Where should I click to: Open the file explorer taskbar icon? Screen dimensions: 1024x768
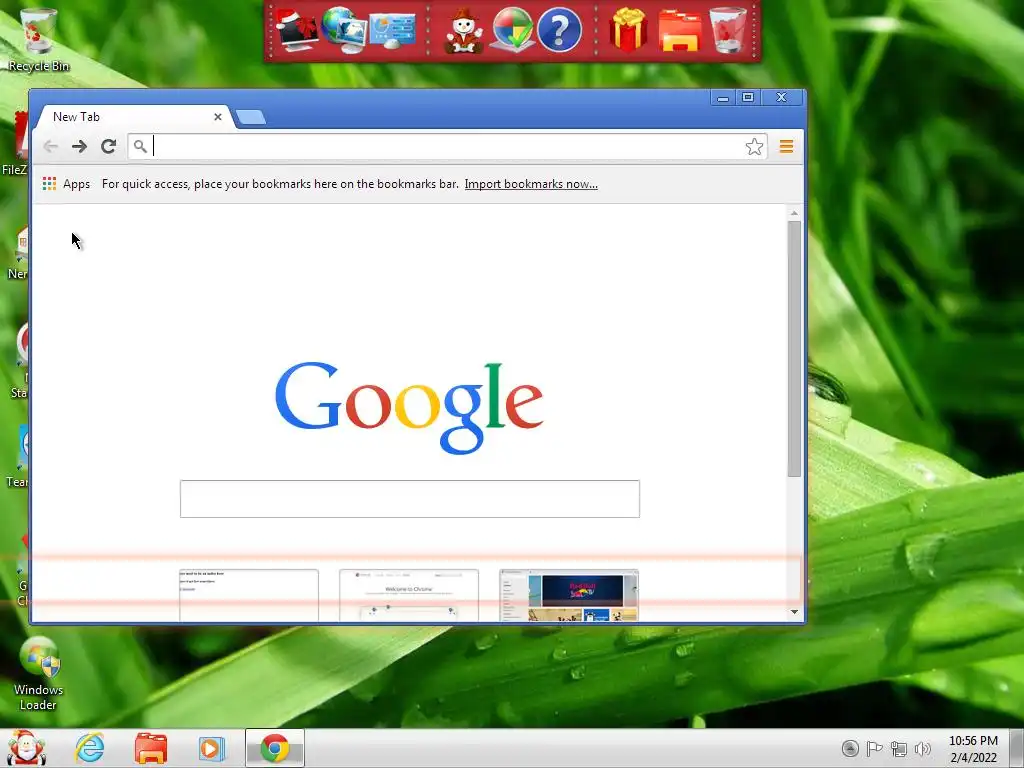151,748
